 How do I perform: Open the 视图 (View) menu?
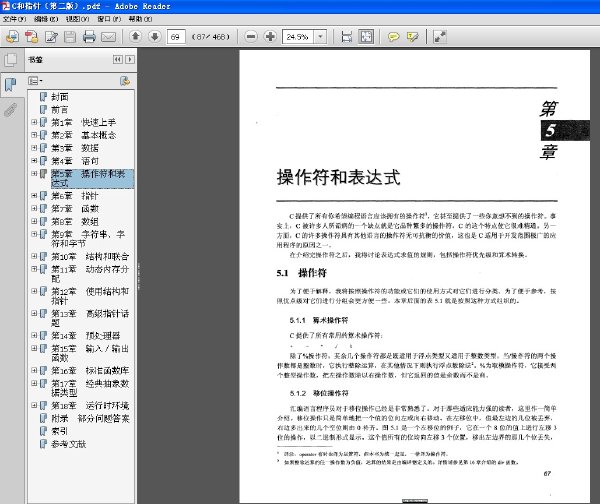point(77,19)
